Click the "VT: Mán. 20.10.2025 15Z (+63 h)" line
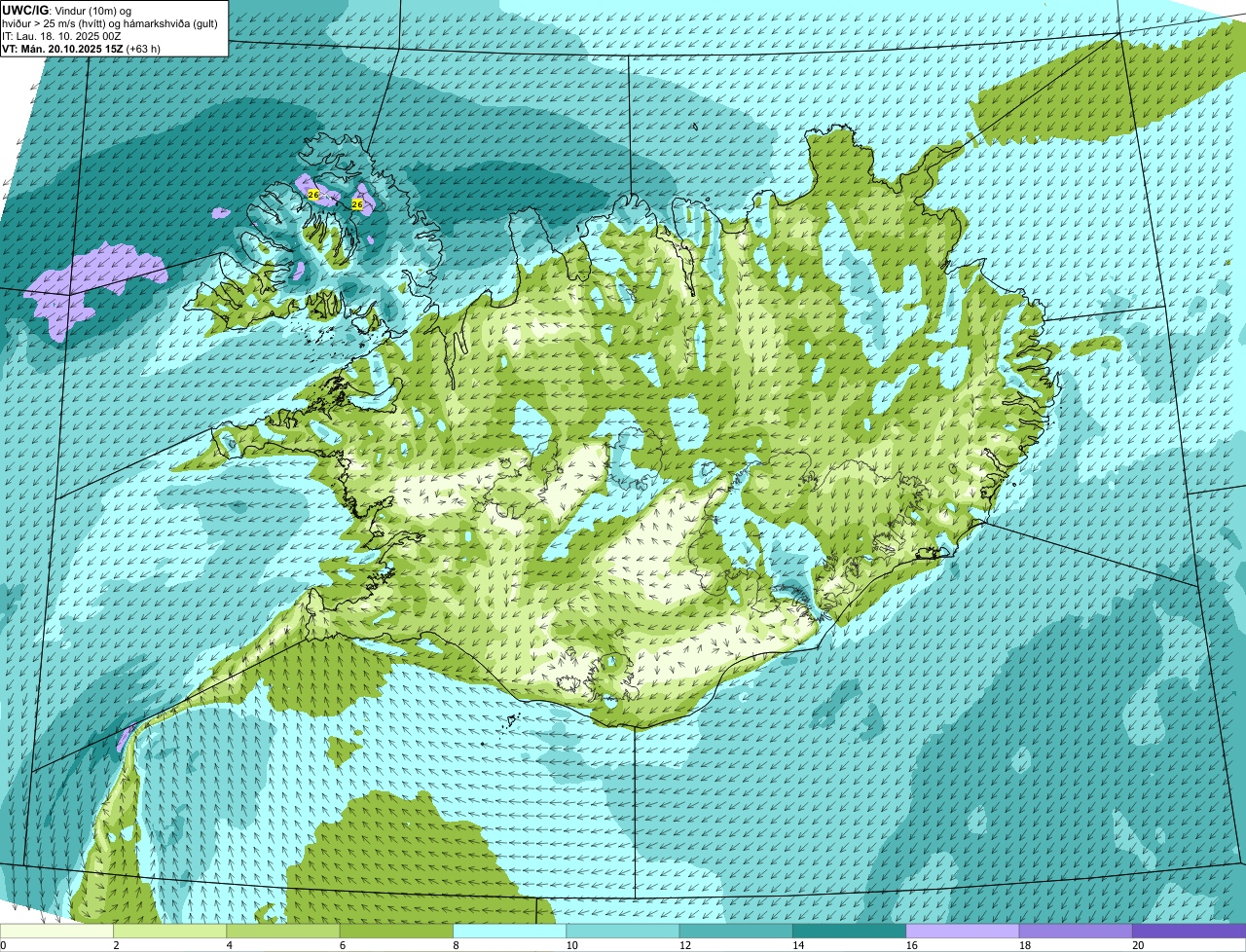The height and width of the screenshot is (952, 1246). pyautogui.click(x=81, y=49)
